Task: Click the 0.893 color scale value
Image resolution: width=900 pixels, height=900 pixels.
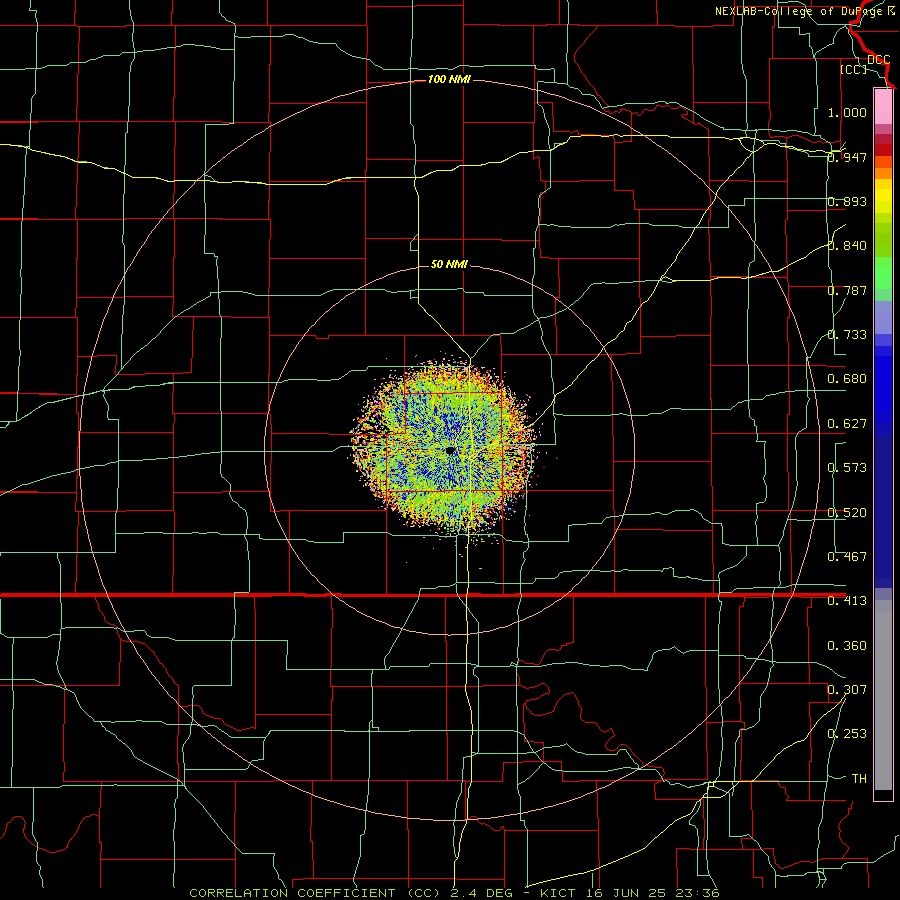Action: tap(847, 201)
